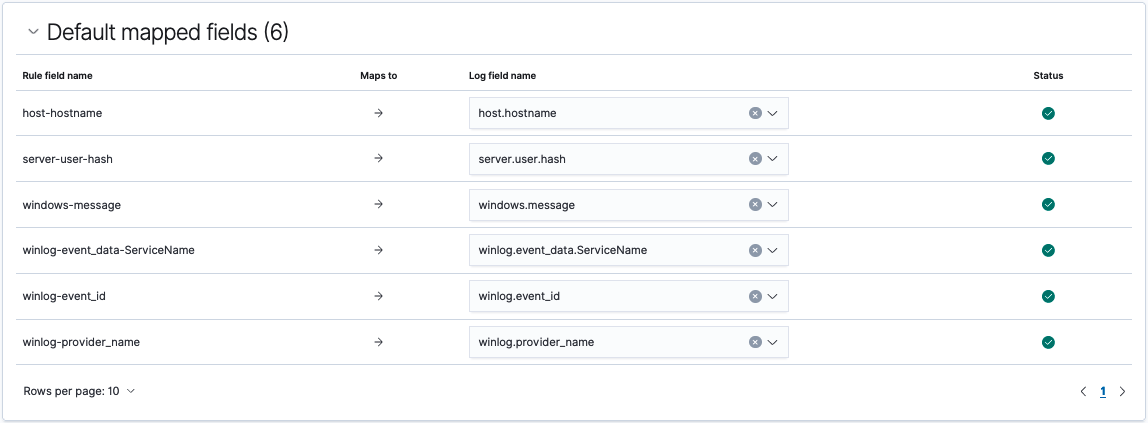The image size is (1148, 423).
Task: Click status checkmark for windows-message row
Action: [1048, 205]
